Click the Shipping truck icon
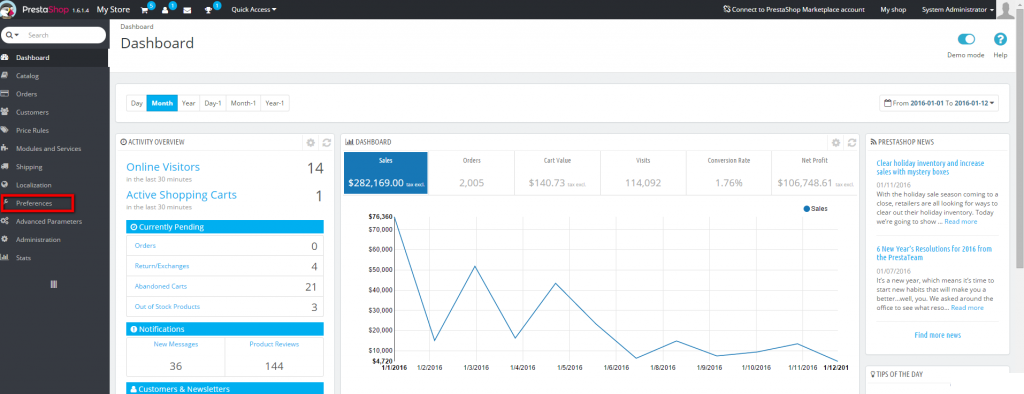Viewport: 1024px width, 394px height. tap(5, 167)
